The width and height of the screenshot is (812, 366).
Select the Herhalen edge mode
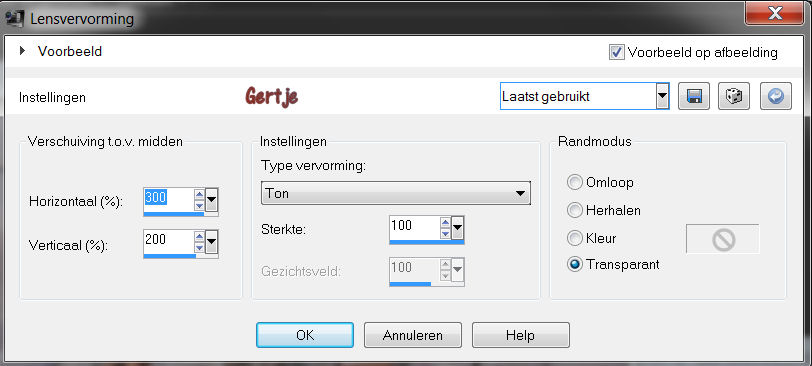pos(574,210)
